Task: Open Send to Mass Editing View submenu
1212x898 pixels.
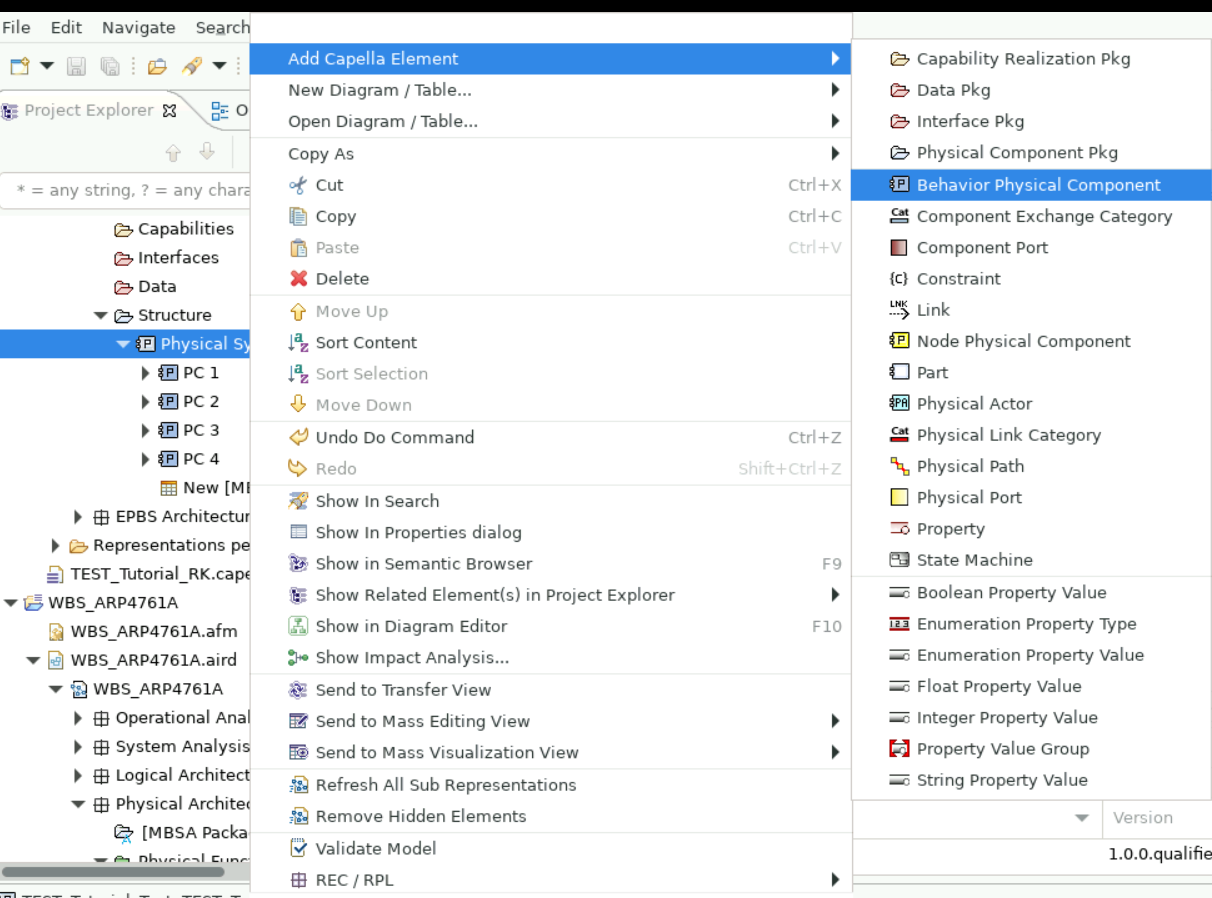Action: [x=550, y=721]
